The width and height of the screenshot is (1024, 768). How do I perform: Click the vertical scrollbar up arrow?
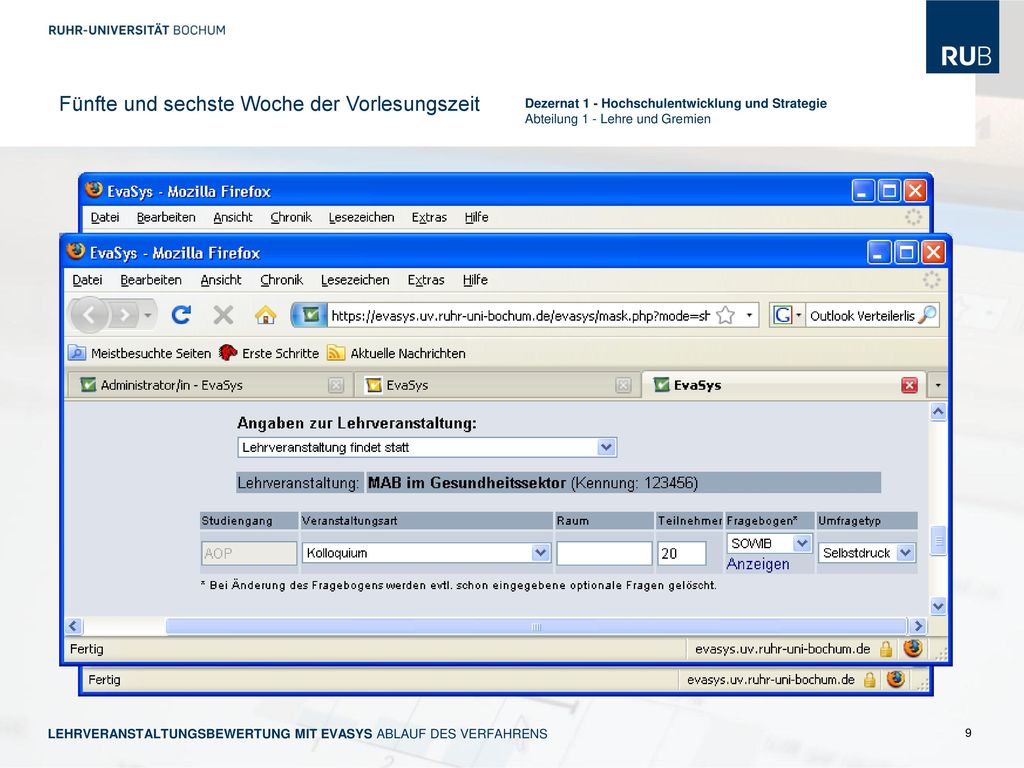point(938,411)
